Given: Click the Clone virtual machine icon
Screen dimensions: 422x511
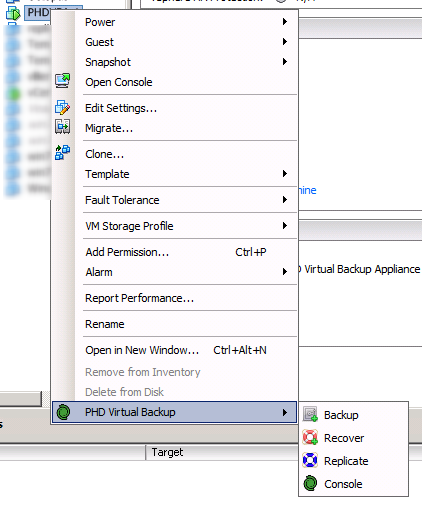Looking at the screenshot, I should pyautogui.click(x=62, y=152).
